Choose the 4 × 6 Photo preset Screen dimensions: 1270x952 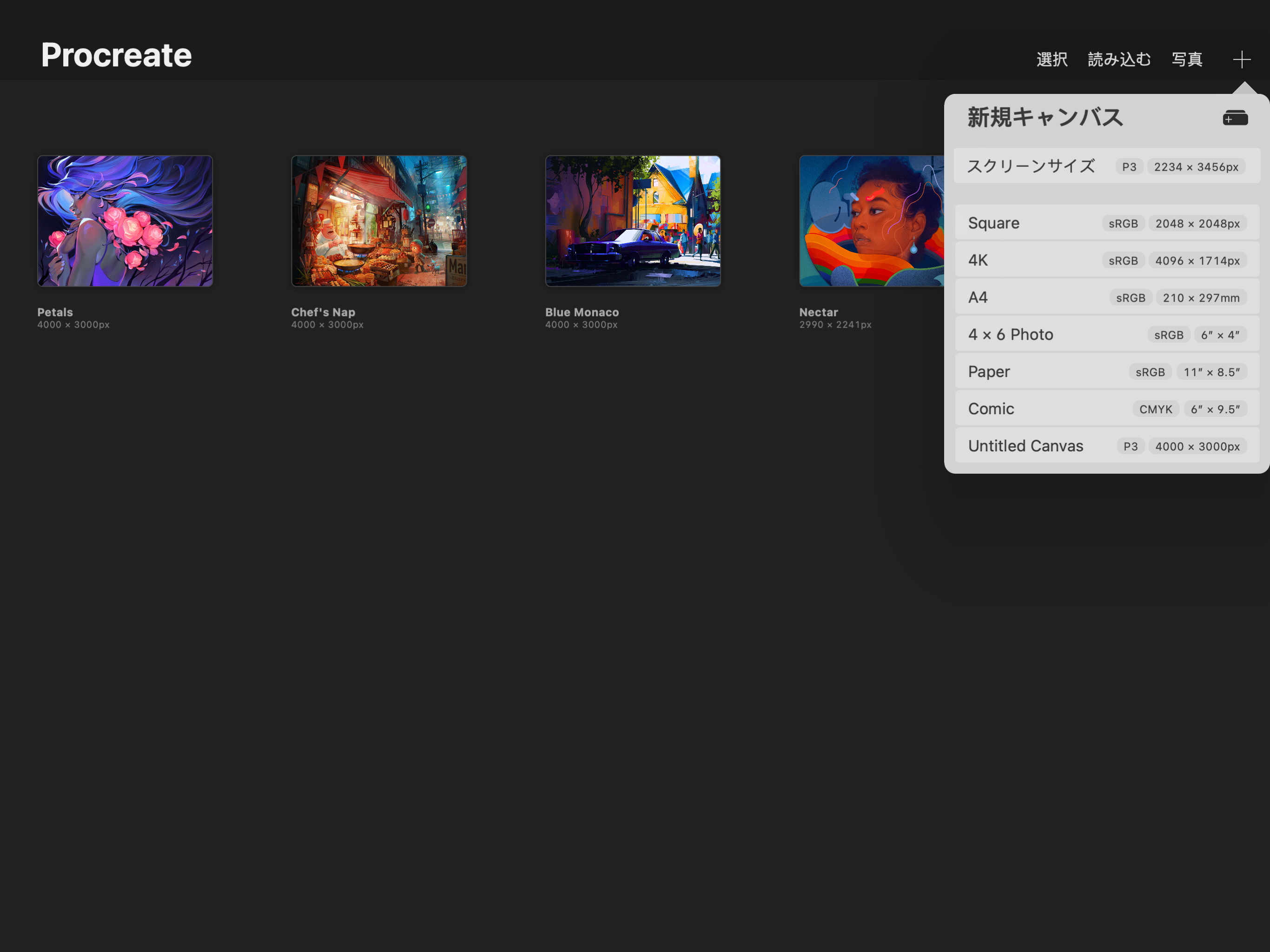click(x=1106, y=334)
